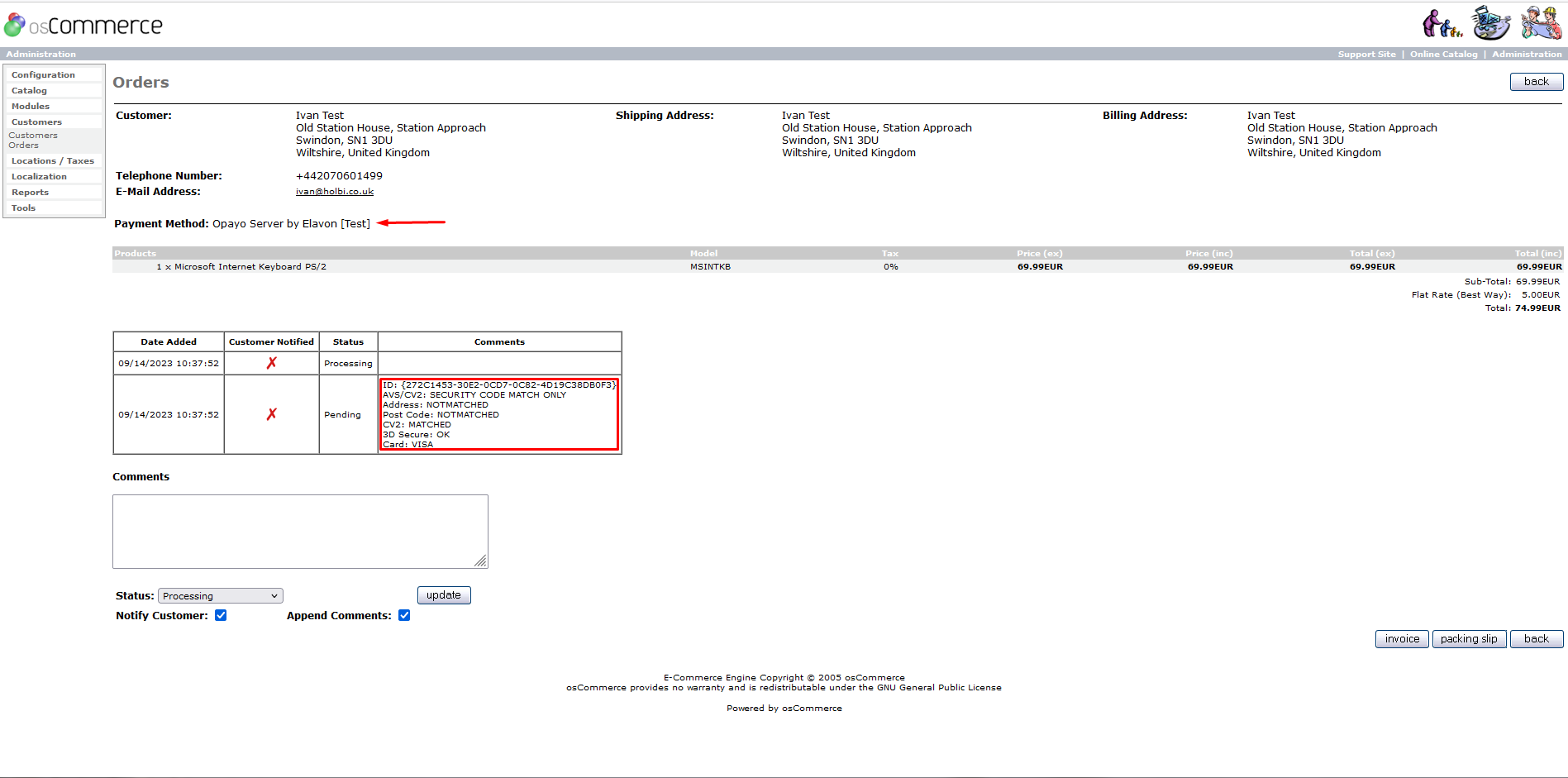Viewport: 1568px width, 778px height.
Task: Click the Comments textarea resize handle
Action: click(x=481, y=561)
